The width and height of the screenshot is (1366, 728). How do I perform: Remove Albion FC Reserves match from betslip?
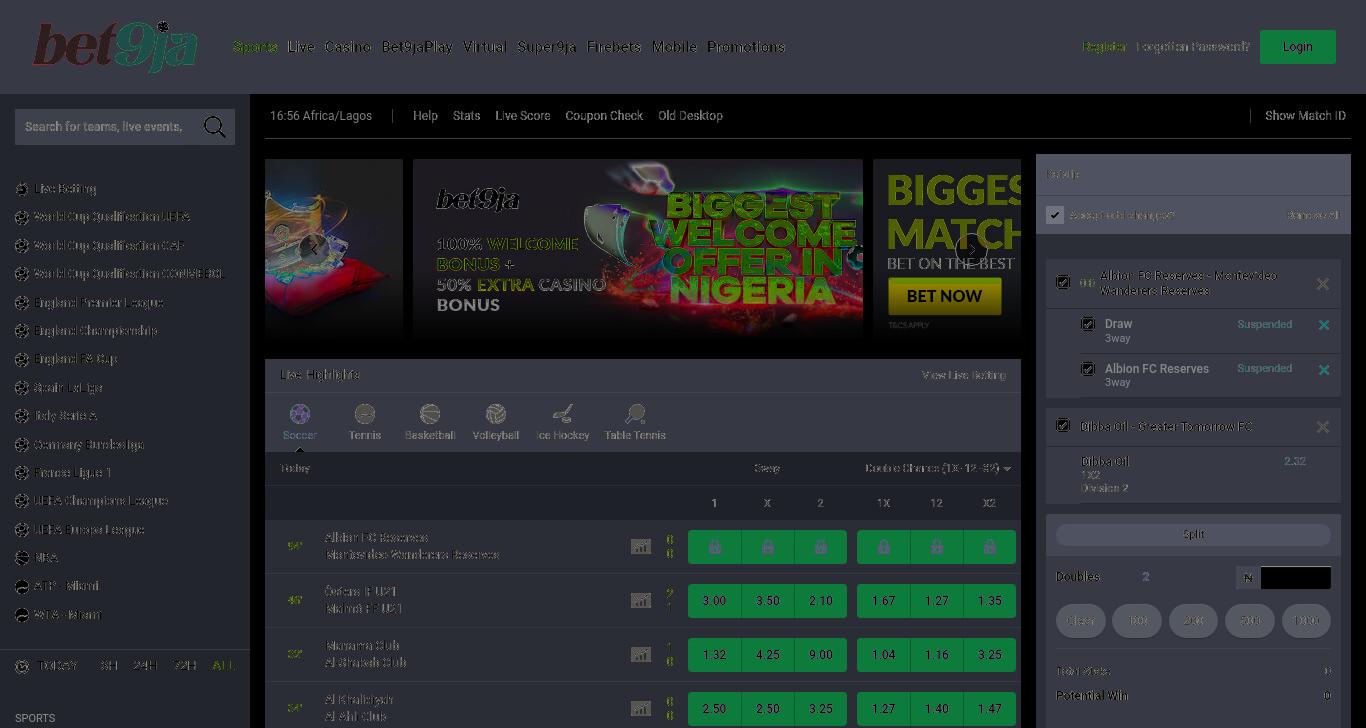coord(1323,284)
